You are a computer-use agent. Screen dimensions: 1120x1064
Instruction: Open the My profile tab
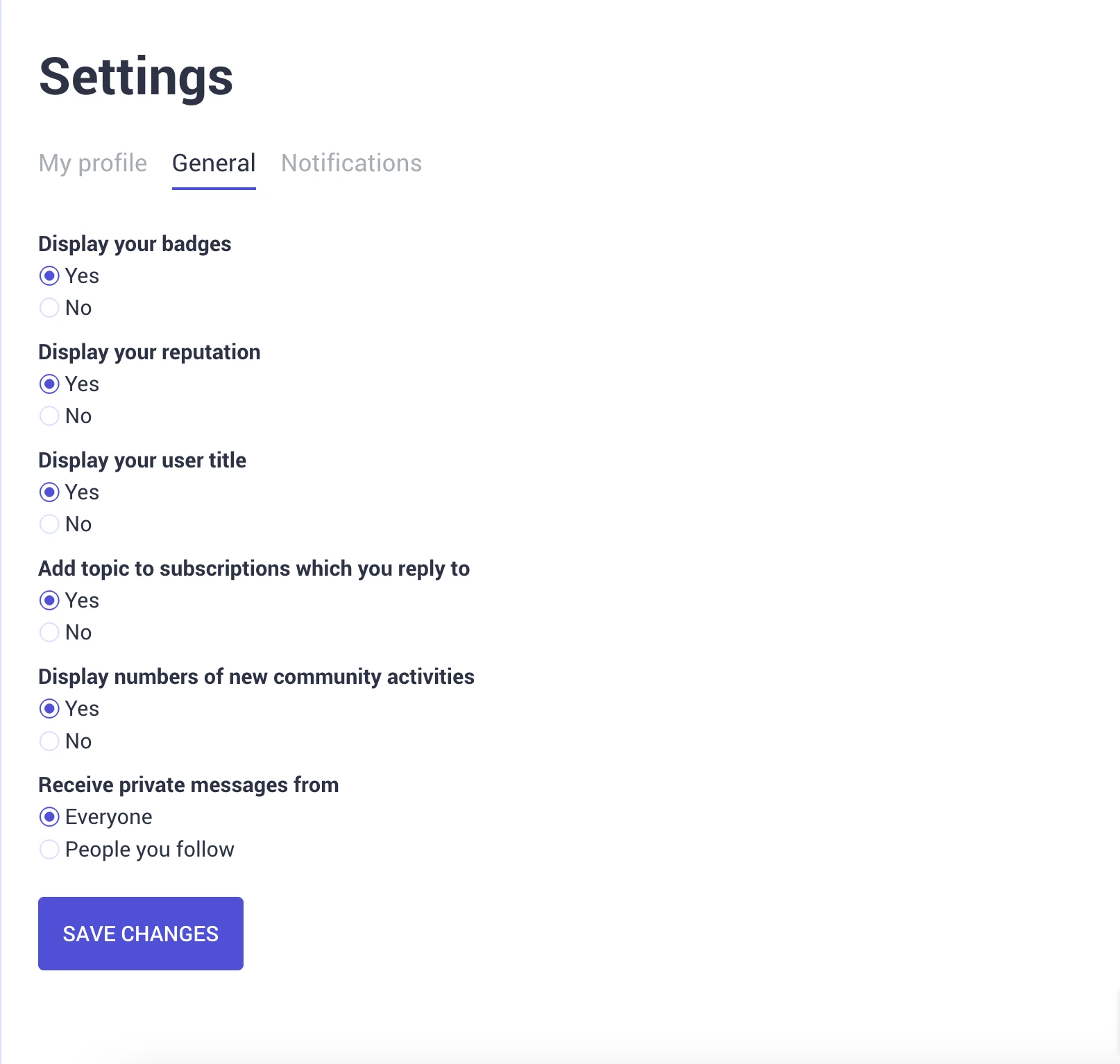click(x=93, y=163)
